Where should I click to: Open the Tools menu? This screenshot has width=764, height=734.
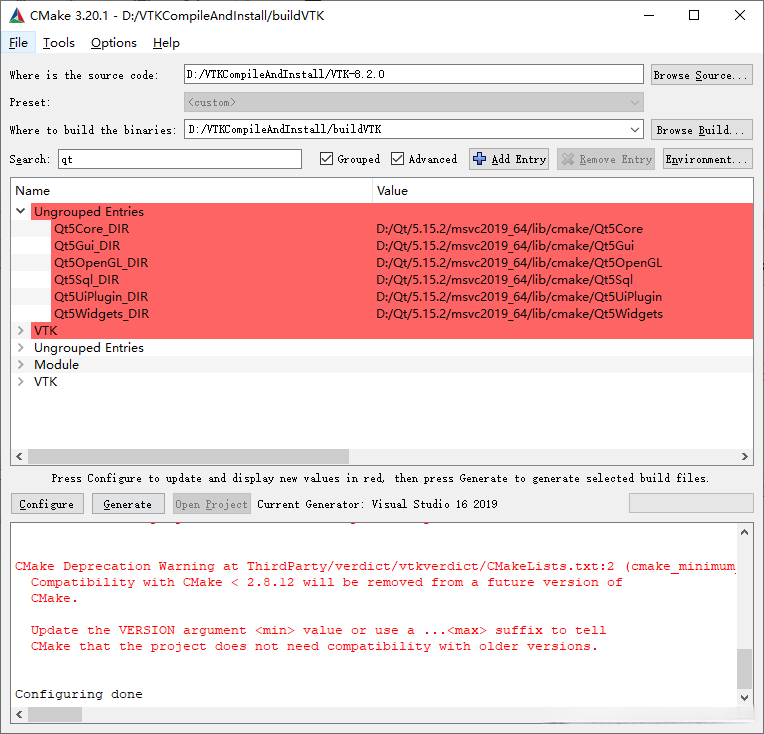[x=58, y=43]
